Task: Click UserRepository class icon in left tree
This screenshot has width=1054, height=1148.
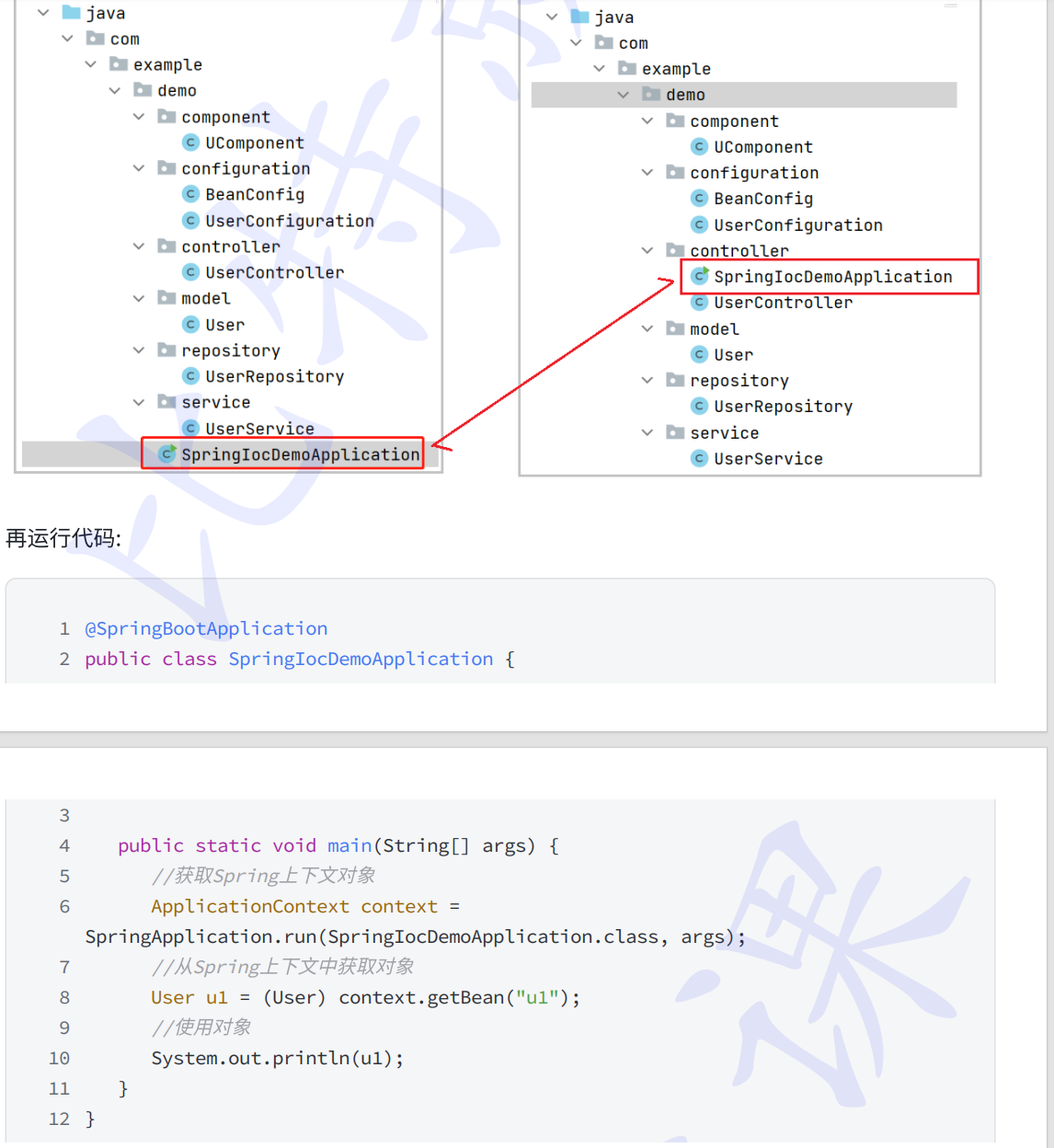Action: point(191,376)
